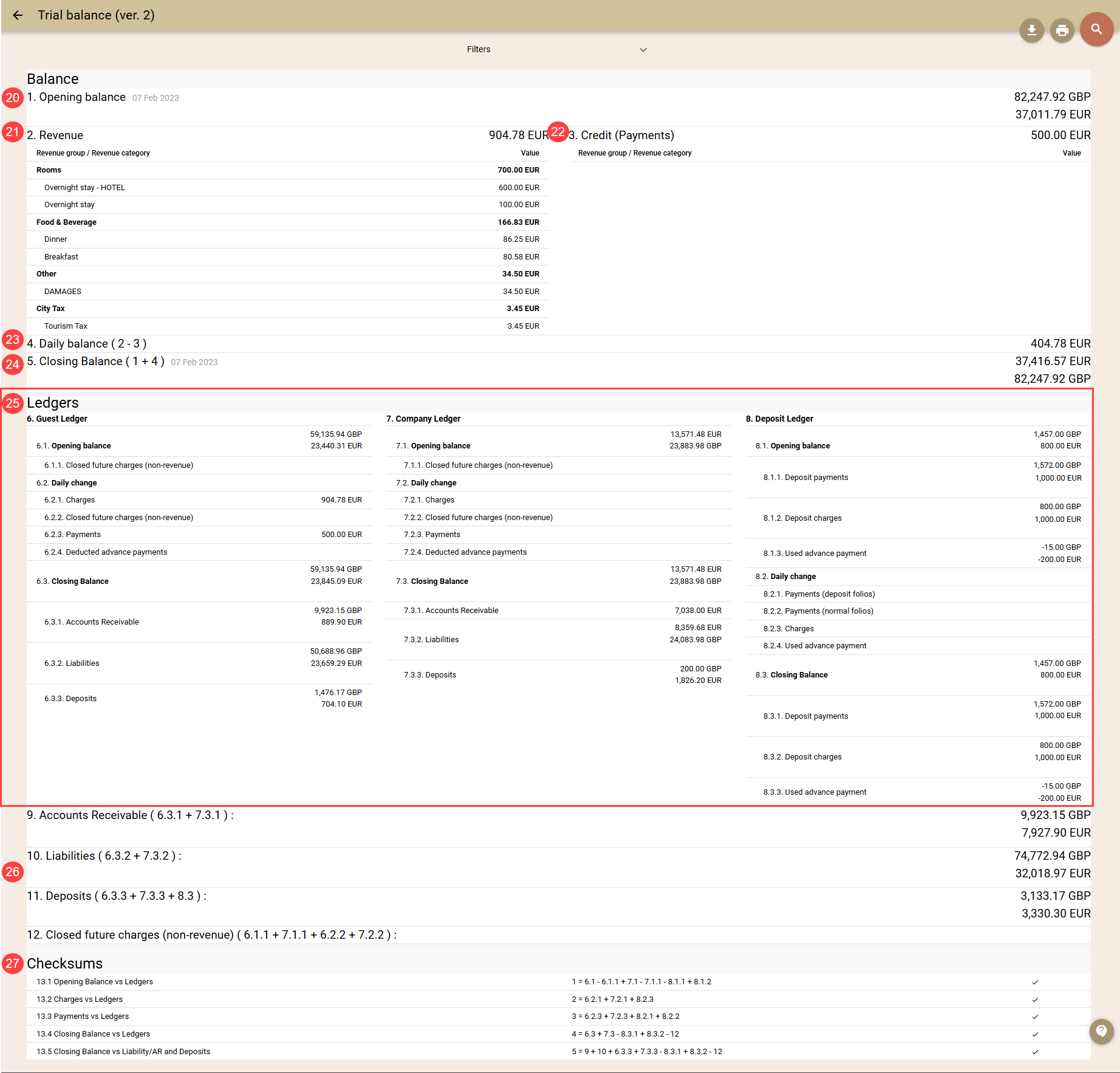Select 8.1.1. Deposit payments row
This screenshot has width=1120, height=1073.
(918, 478)
